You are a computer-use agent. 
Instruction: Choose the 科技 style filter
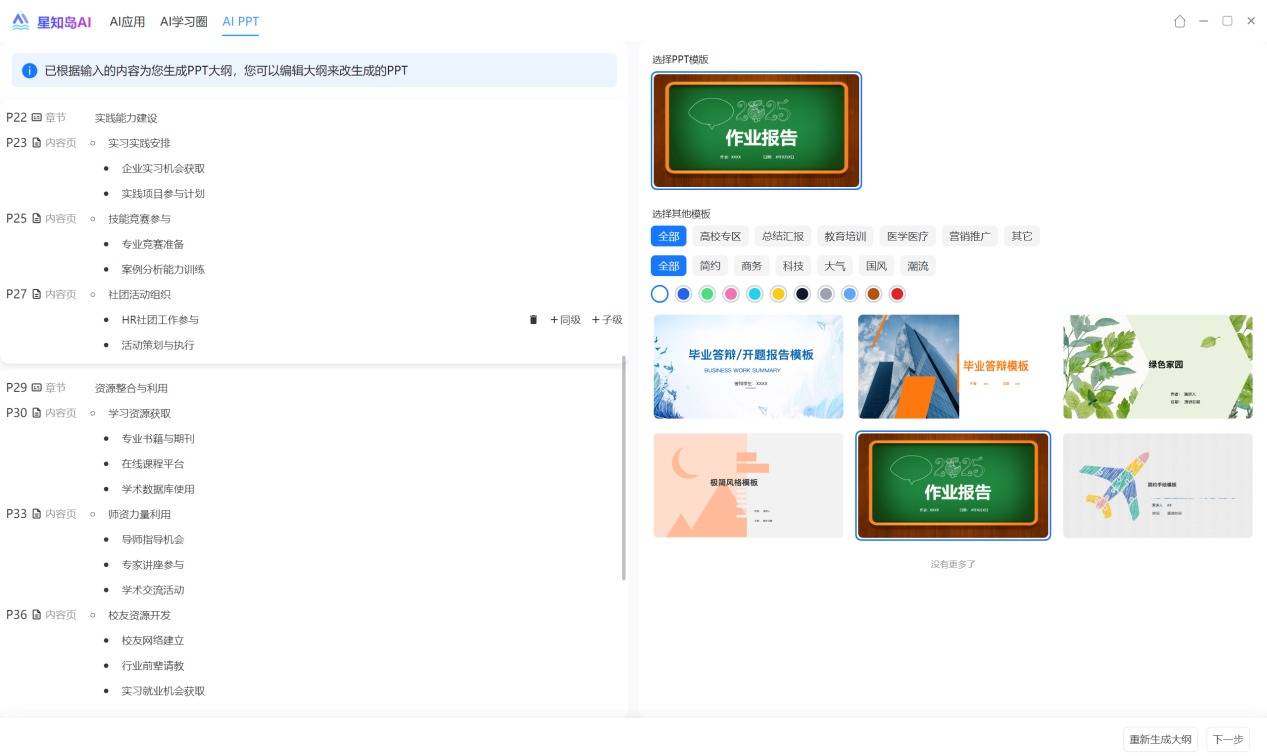click(x=793, y=267)
